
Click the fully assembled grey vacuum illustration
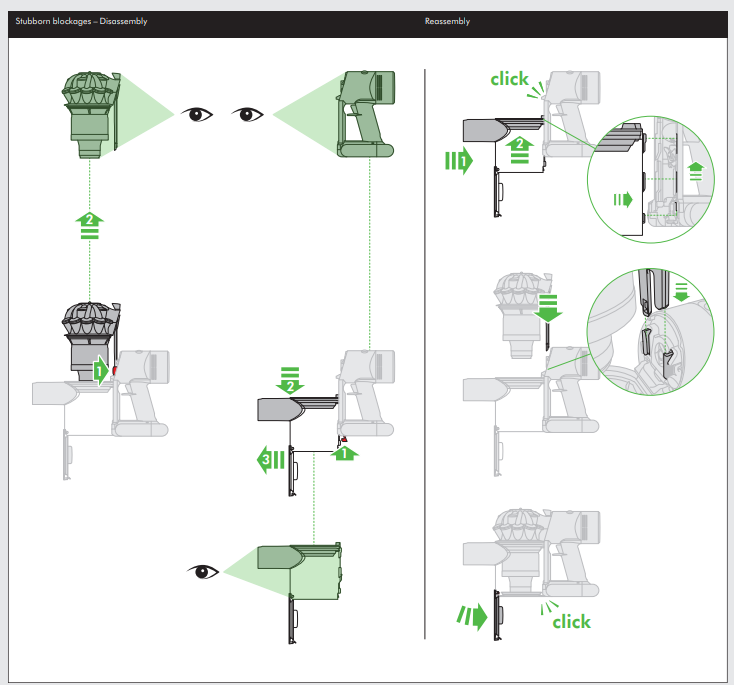[531, 574]
